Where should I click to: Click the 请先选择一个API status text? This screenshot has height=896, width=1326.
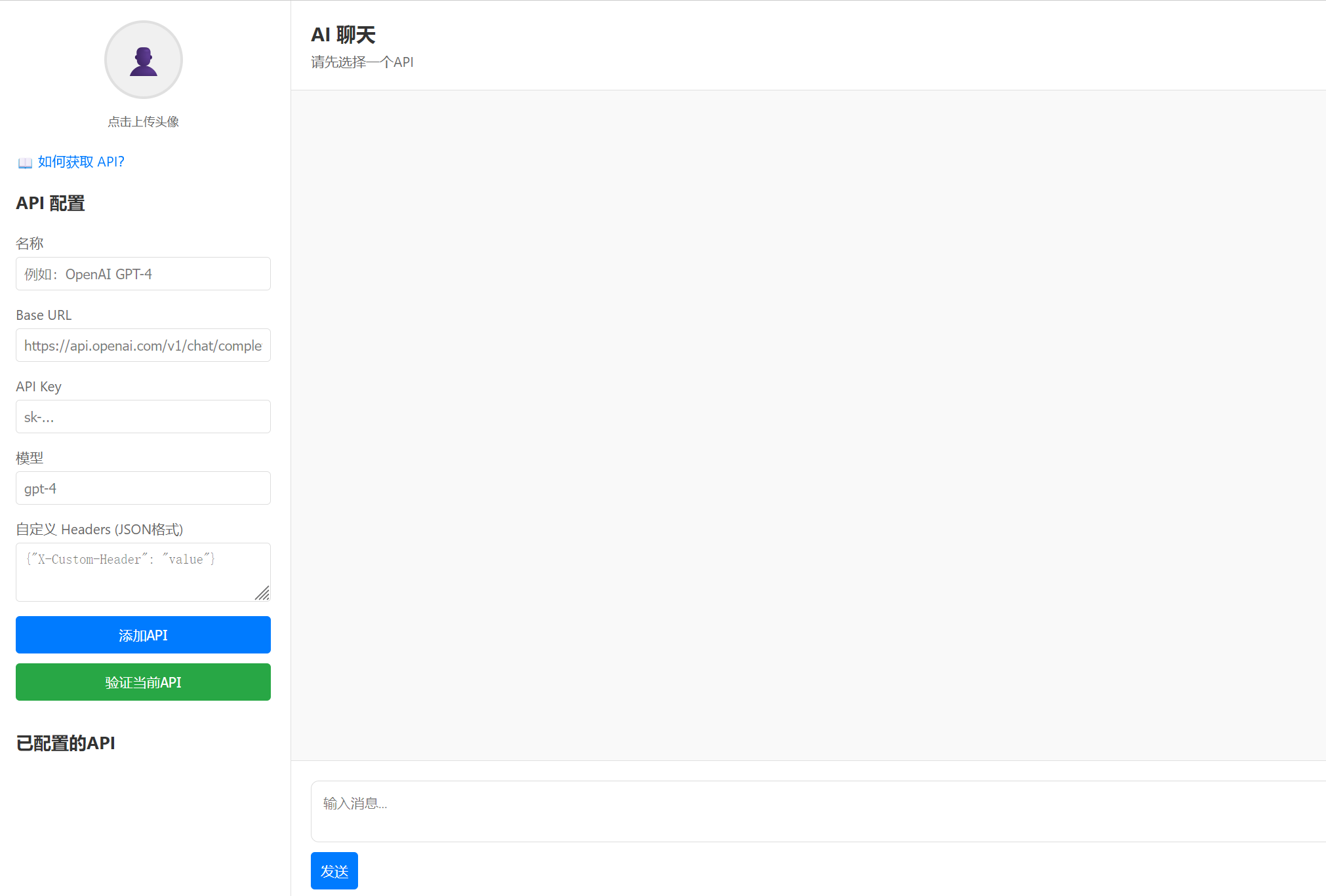click(x=362, y=62)
